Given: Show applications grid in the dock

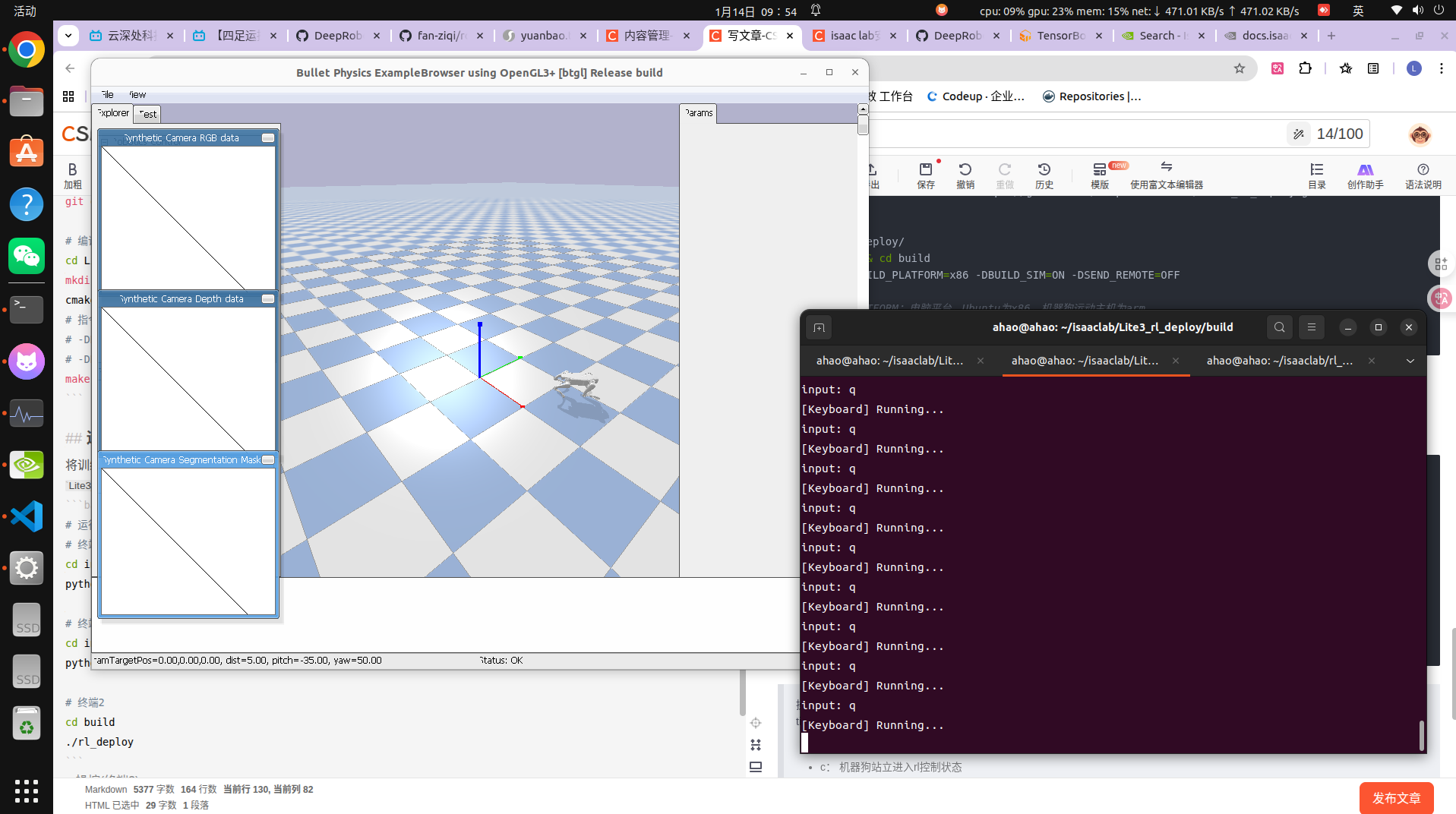Looking at the screenshot, I should click(27, 790).
